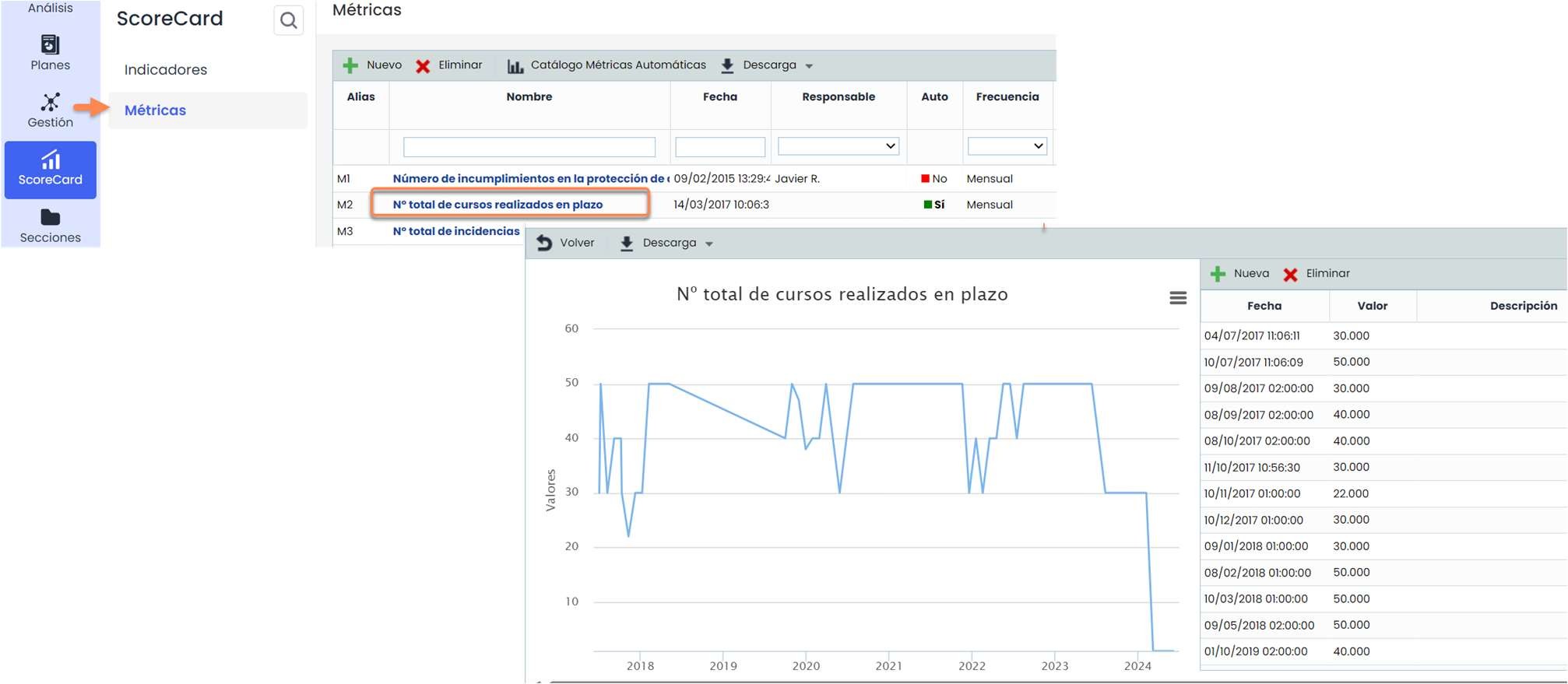Open the Secciones folder icon
1568x684 pixels.
click(x=50, y=218)
